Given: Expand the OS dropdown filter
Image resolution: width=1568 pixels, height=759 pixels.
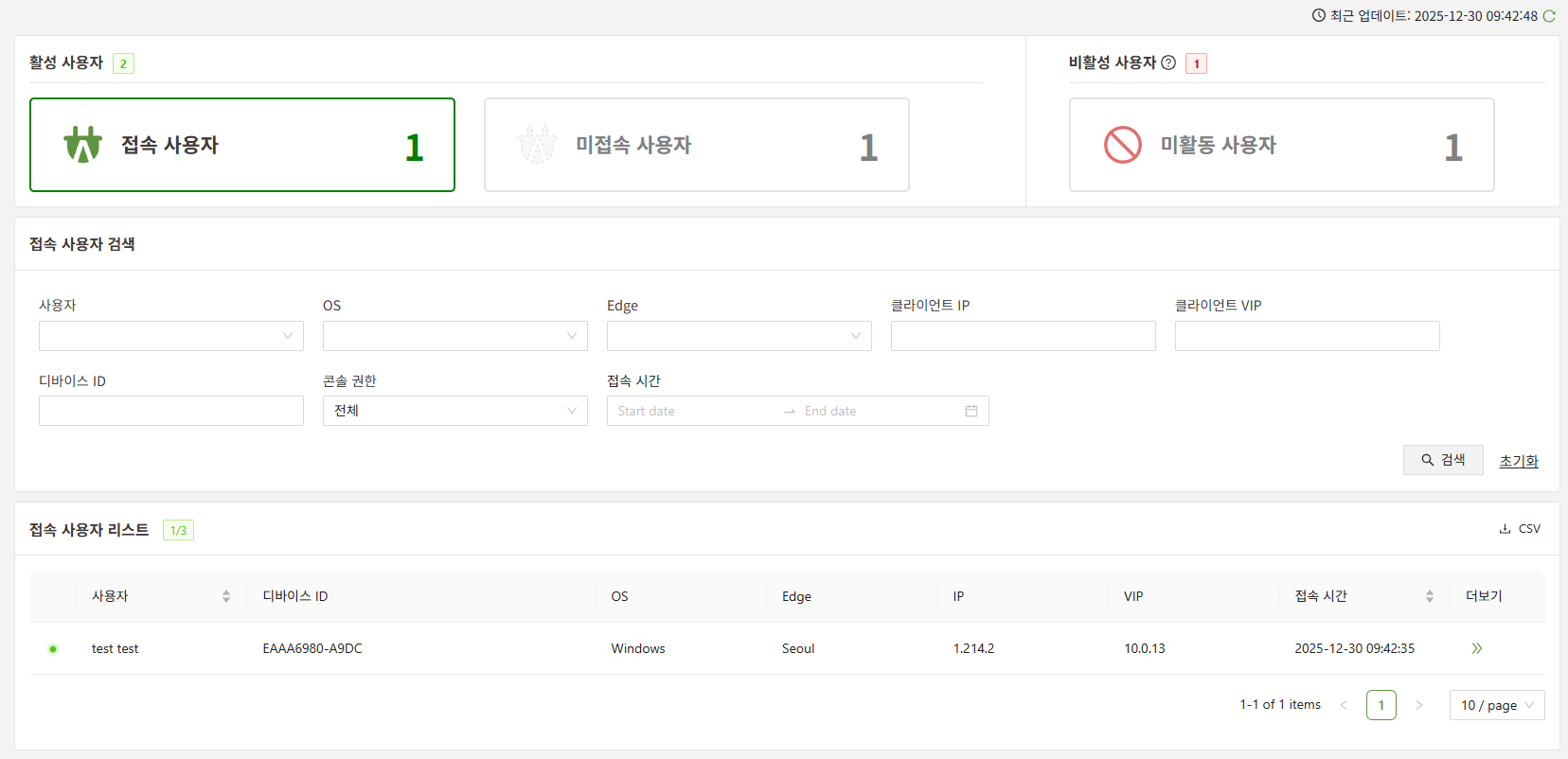Looking at the screenshot, I should [454, 336].
